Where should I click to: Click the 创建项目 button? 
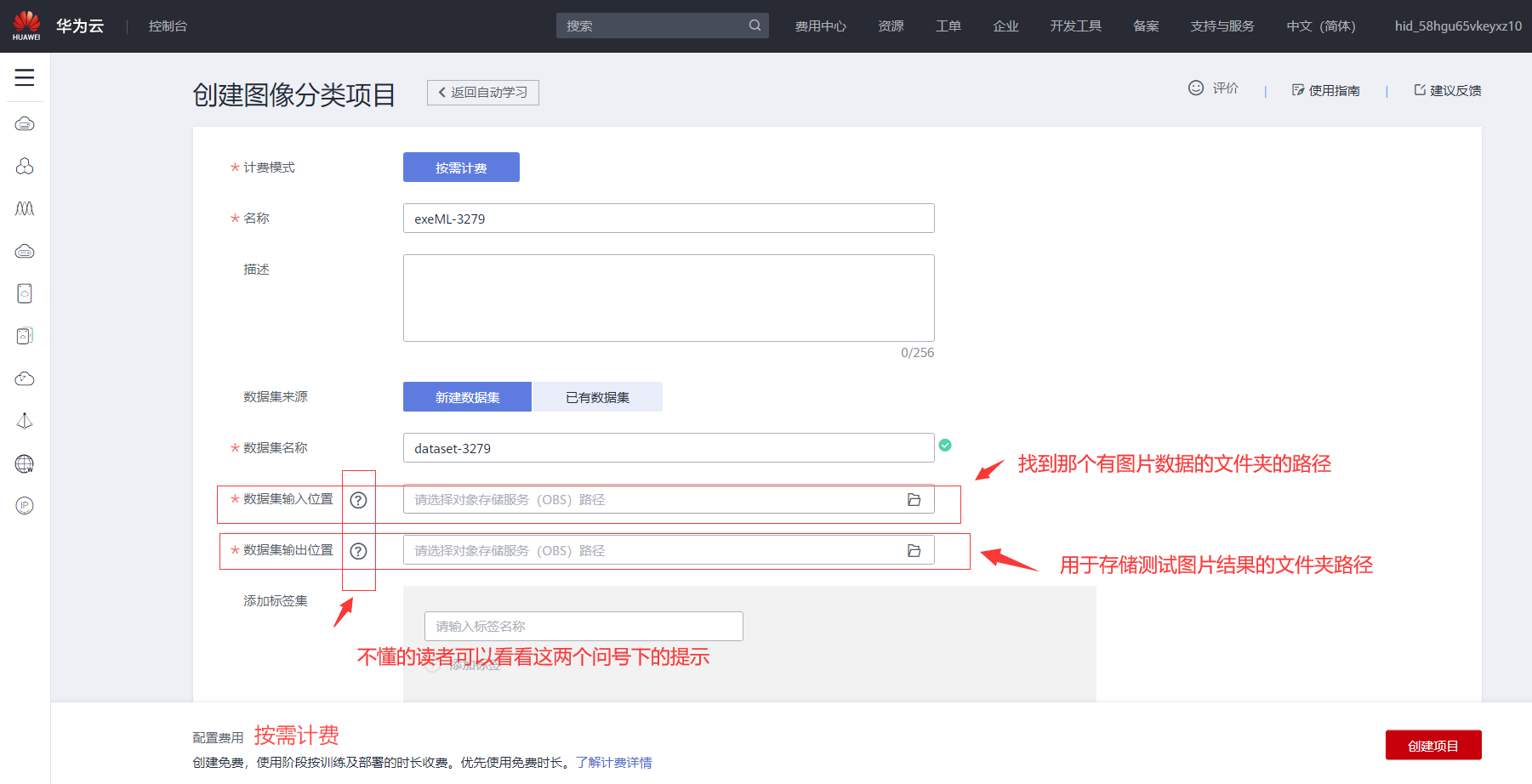[x=1433, y=745]
